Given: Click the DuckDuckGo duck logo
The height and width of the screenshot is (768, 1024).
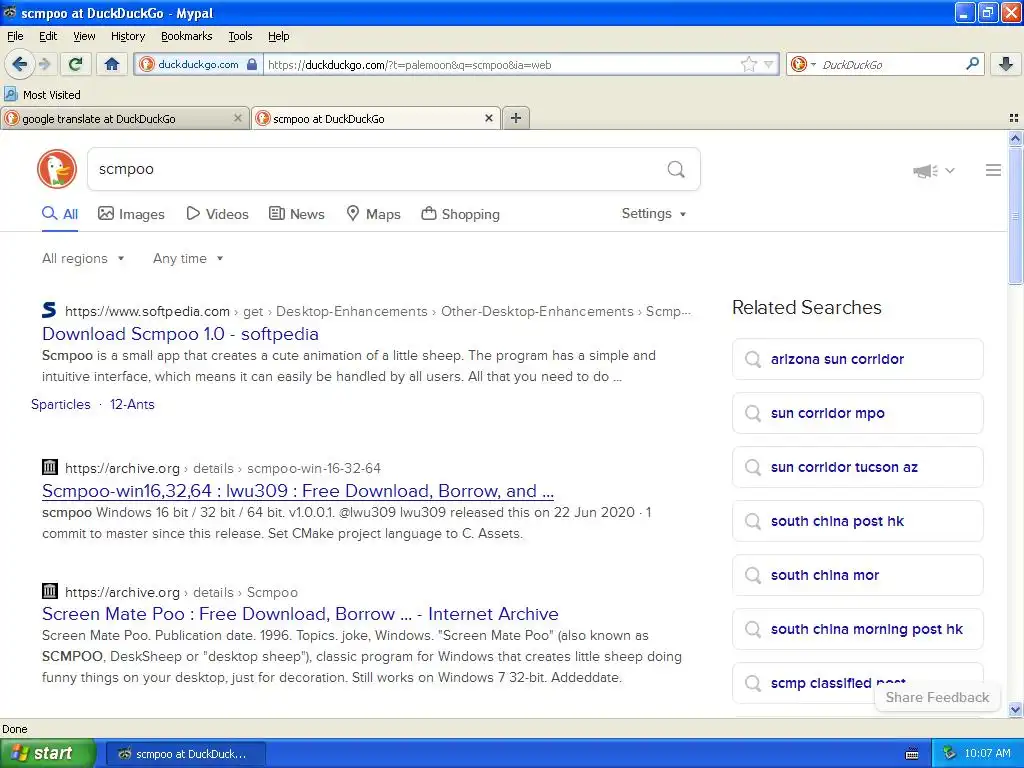Looking at the screenshot, I should tap(57, 169).
